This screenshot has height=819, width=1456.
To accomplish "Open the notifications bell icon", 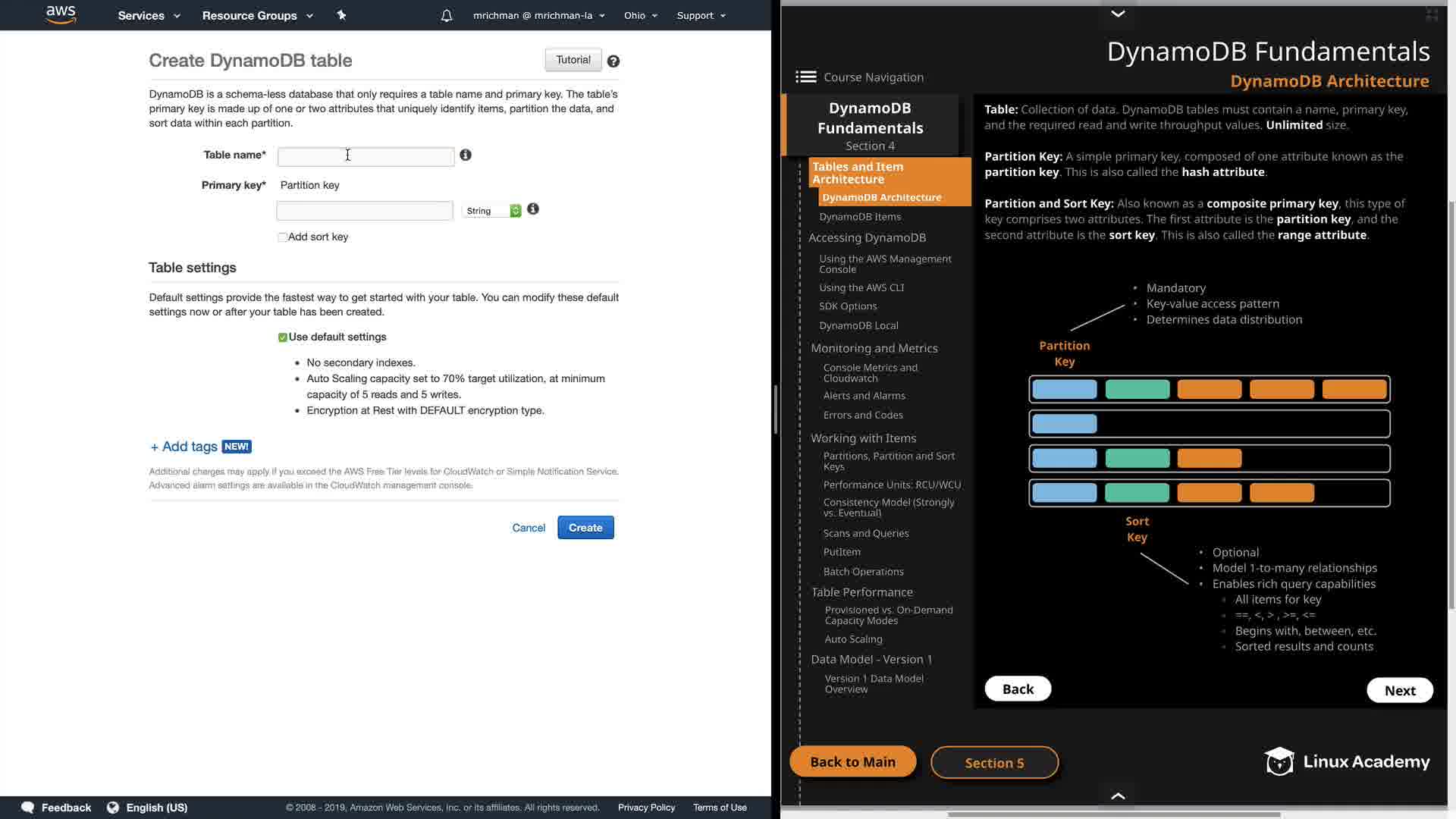I will 447,16.
